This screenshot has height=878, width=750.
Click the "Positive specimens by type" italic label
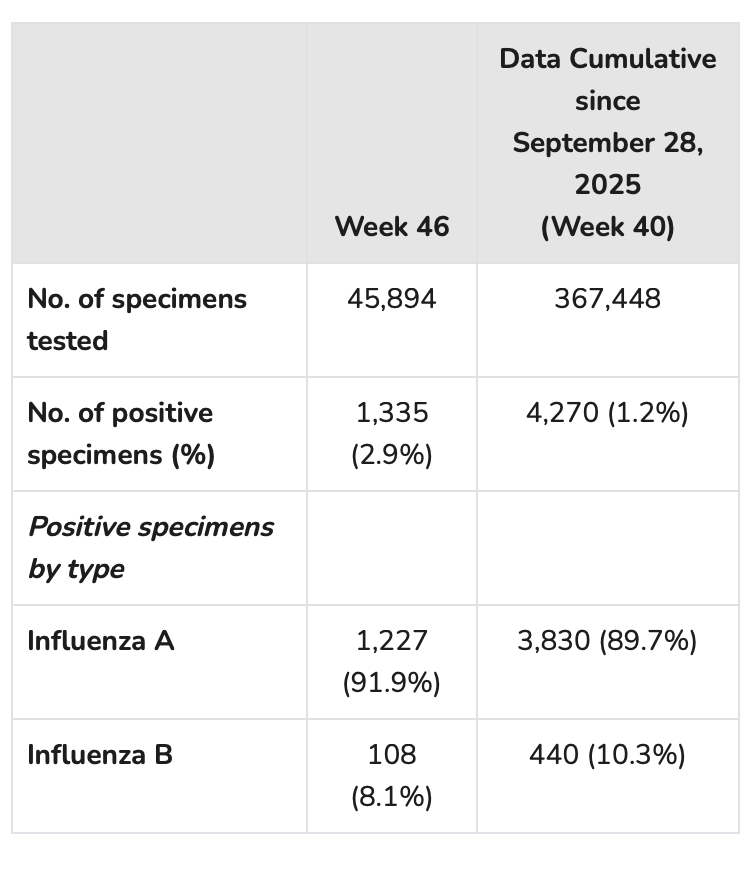coord(150,547)
